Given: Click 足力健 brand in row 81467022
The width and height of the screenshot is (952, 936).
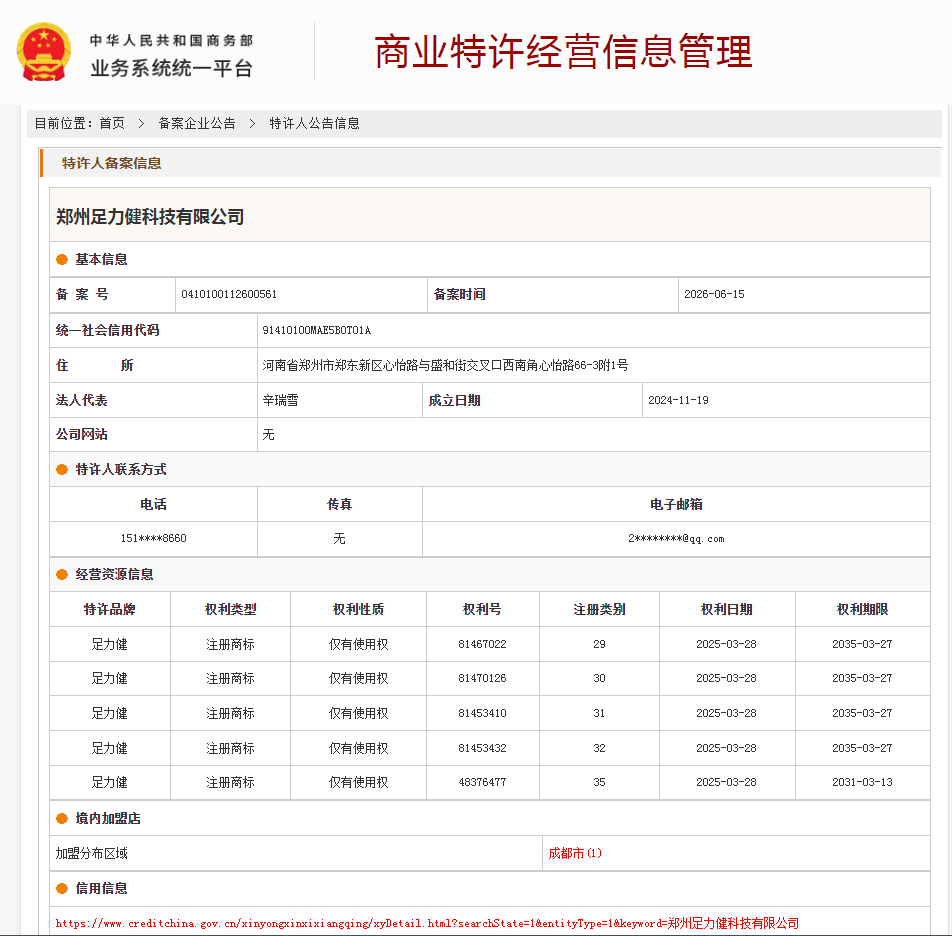Looking at the screenshot, I should tap(109, 645).
